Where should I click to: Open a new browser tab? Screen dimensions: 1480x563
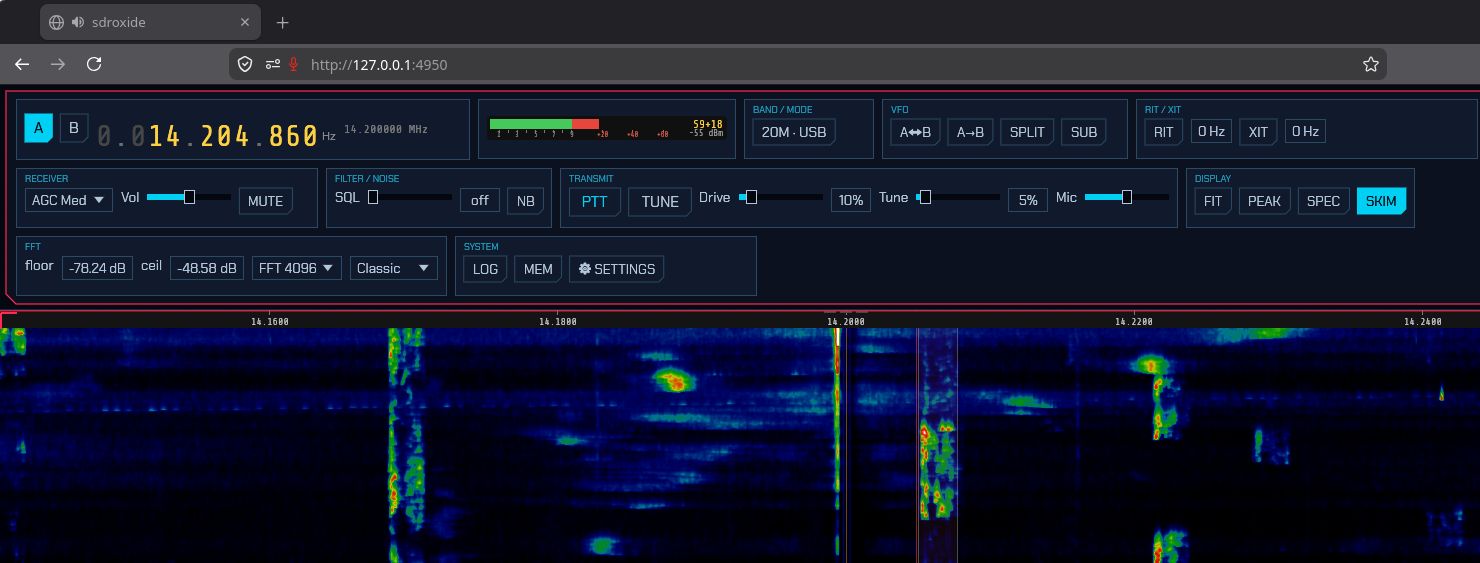point(283,22)
